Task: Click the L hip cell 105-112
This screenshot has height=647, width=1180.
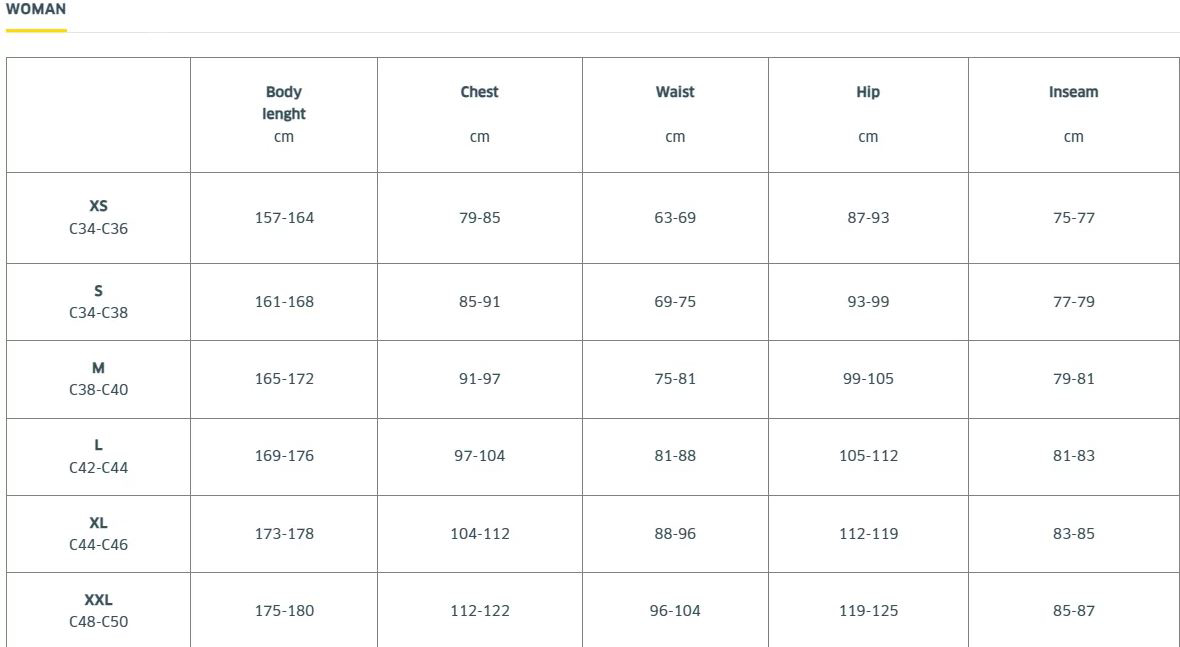Action: (868, 457)
